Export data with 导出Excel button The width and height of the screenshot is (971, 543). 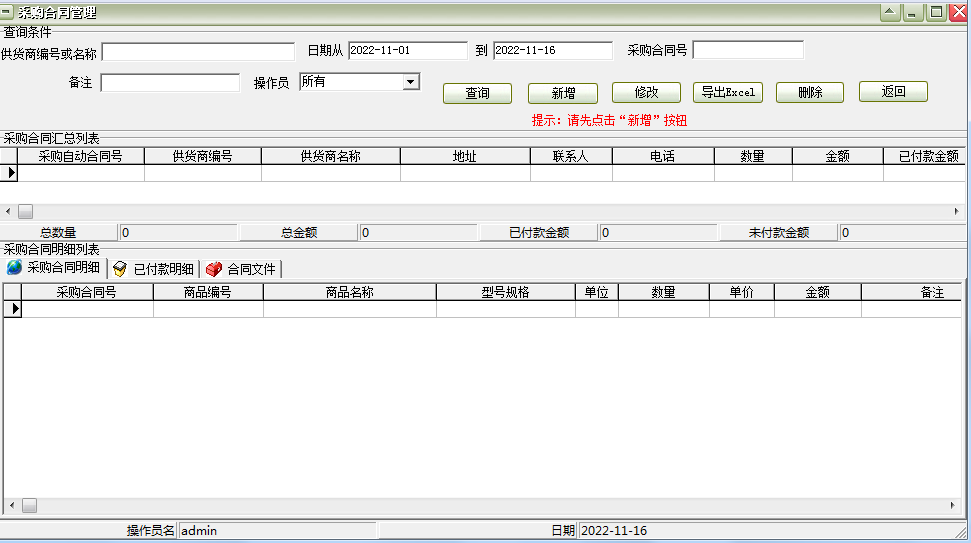tap(728, 92)
